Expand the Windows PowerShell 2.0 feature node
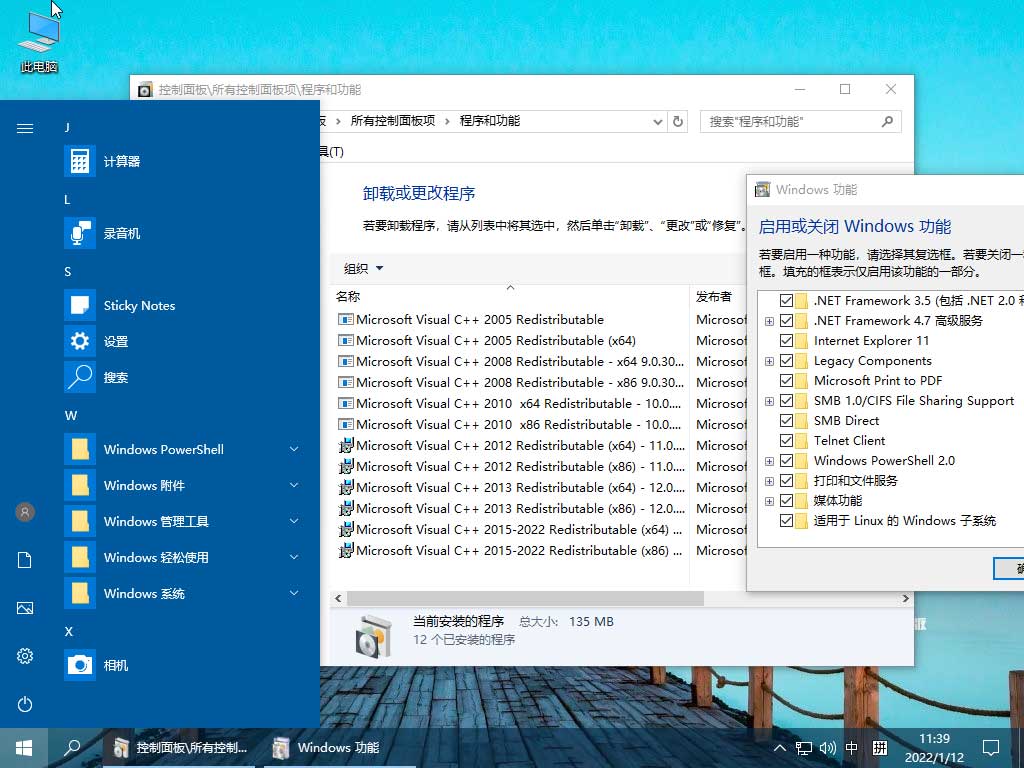 pyautogui.click(x=769, y=461)
